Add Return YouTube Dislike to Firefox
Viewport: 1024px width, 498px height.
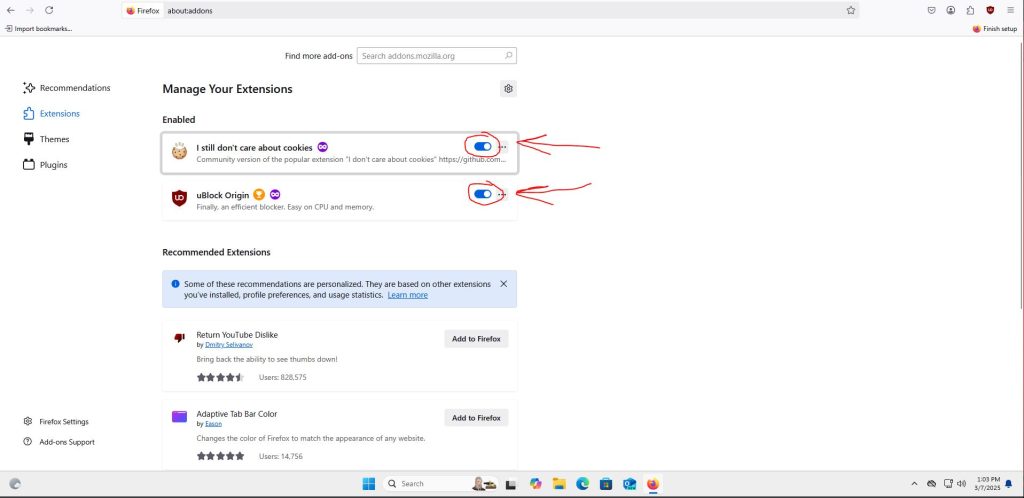[x=476, y=339]
